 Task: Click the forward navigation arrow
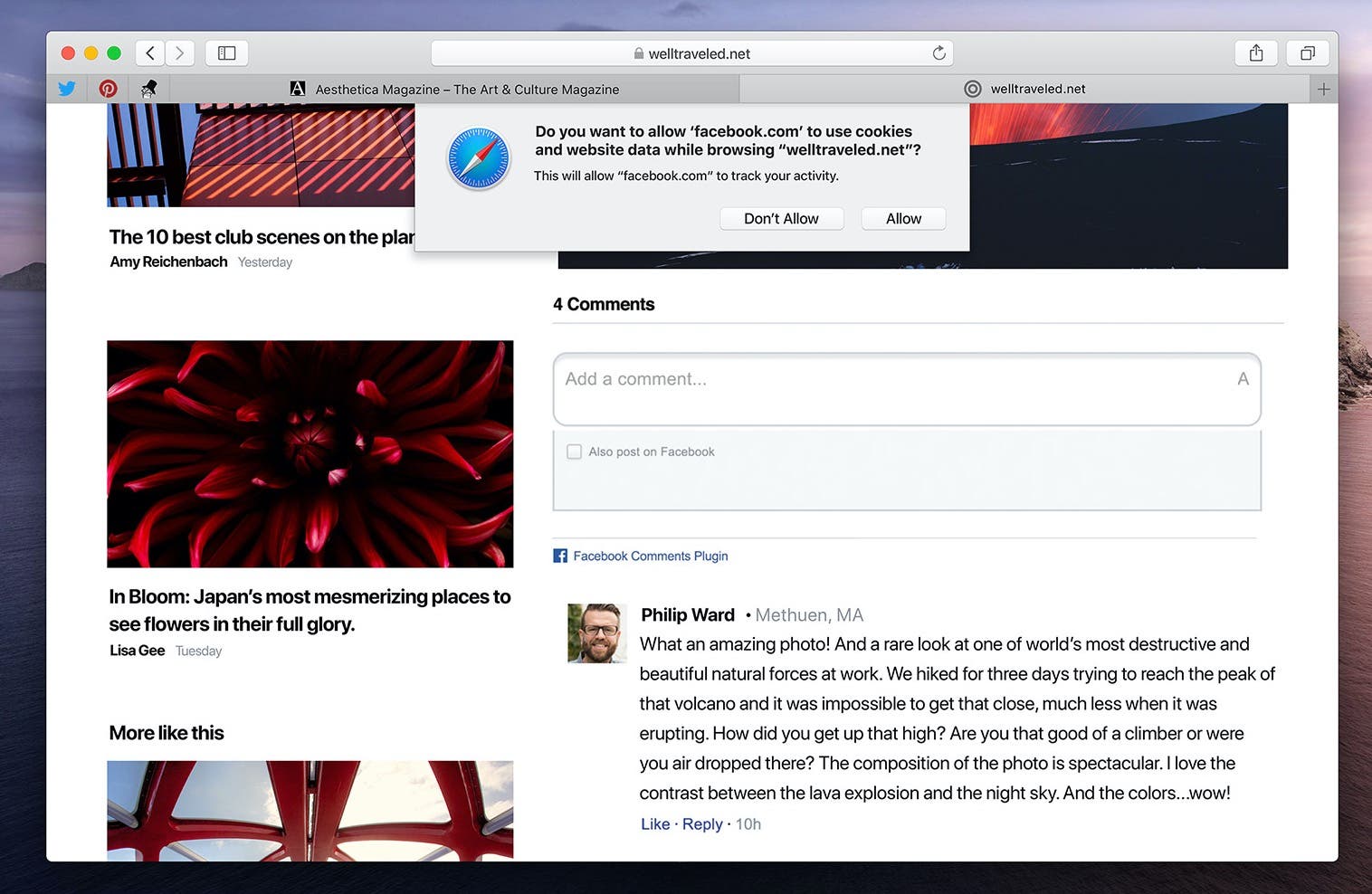click(180, 53)
